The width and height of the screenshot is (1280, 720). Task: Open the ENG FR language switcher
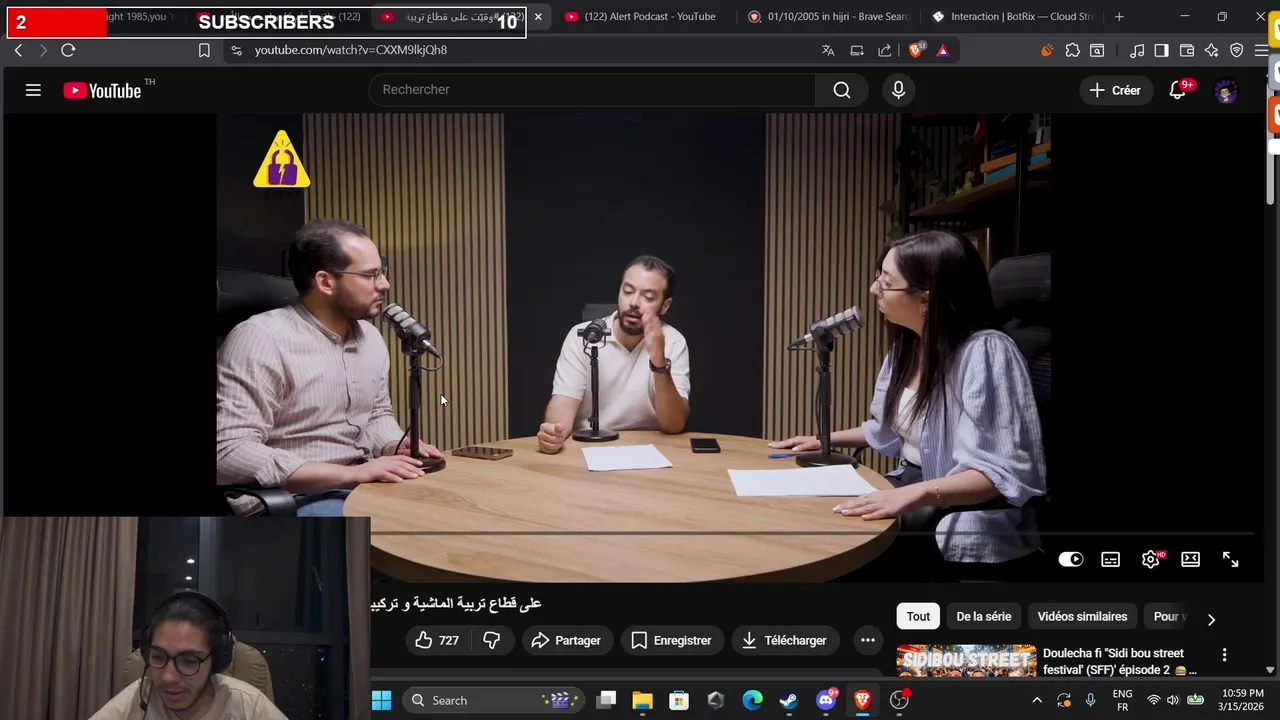[x=1122, y=700]
